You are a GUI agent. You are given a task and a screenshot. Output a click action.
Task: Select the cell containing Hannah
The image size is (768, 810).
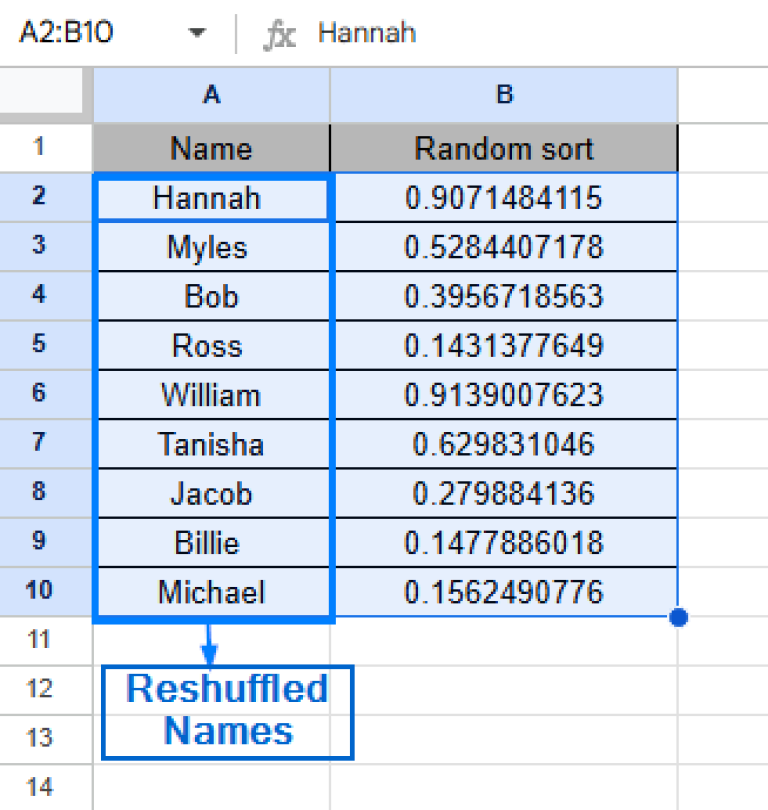211,198
